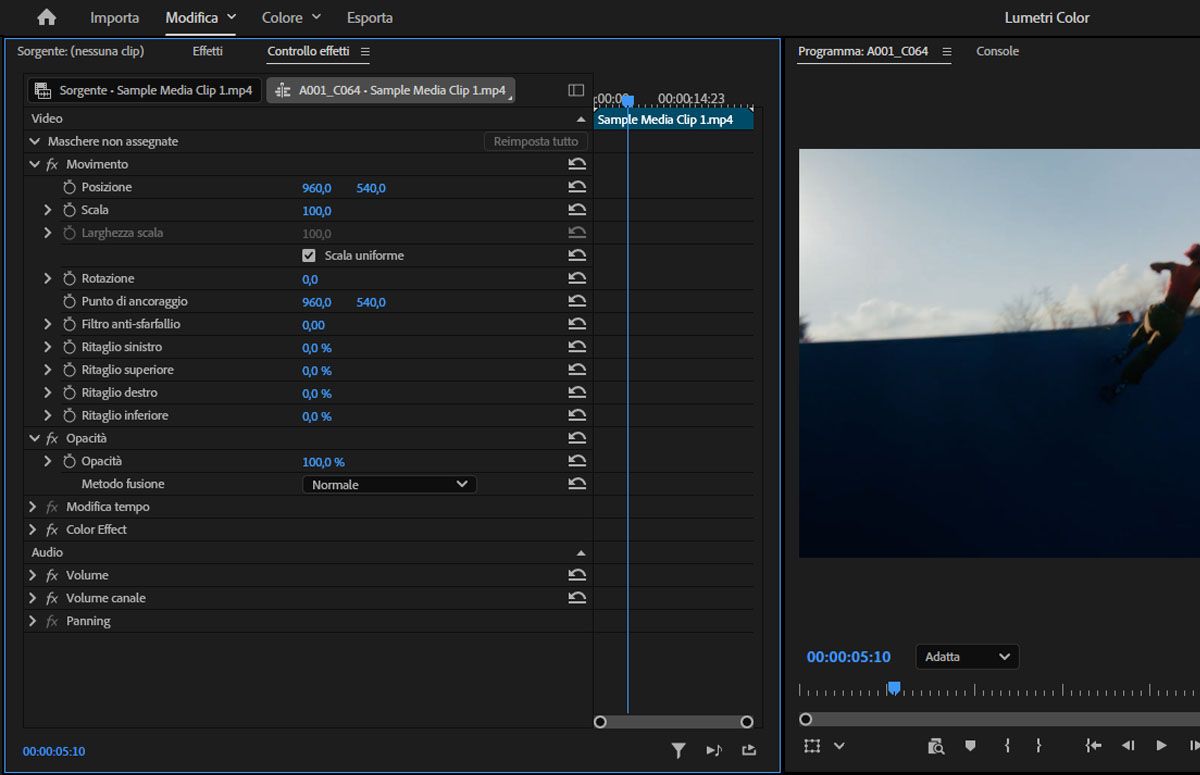Toggle animation stopwatch for Opacità
Screen dimensions: 1200x775
point(69,461)
